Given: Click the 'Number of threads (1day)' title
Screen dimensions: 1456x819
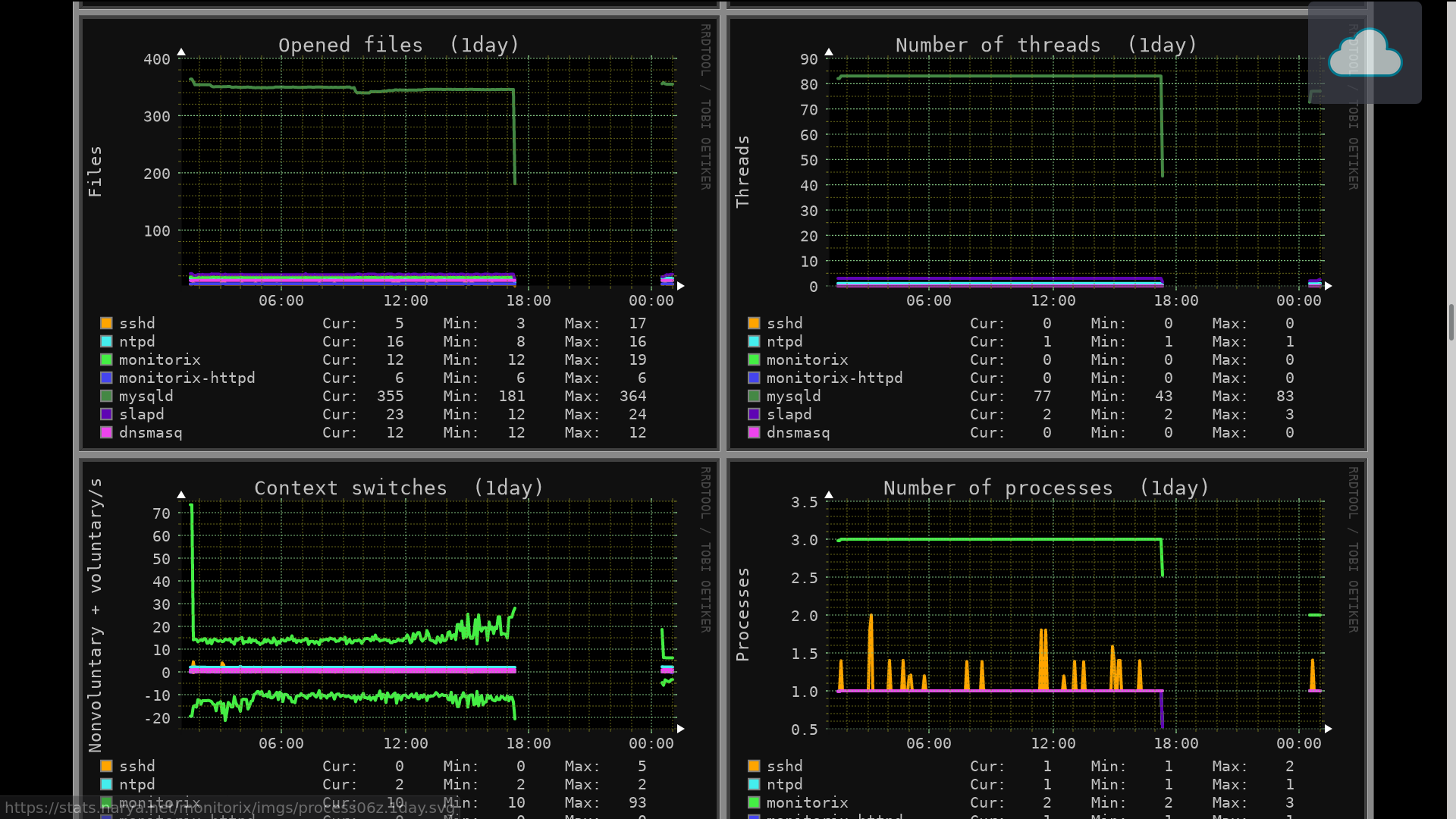Looking at the screenshot, I should 1046,45.
